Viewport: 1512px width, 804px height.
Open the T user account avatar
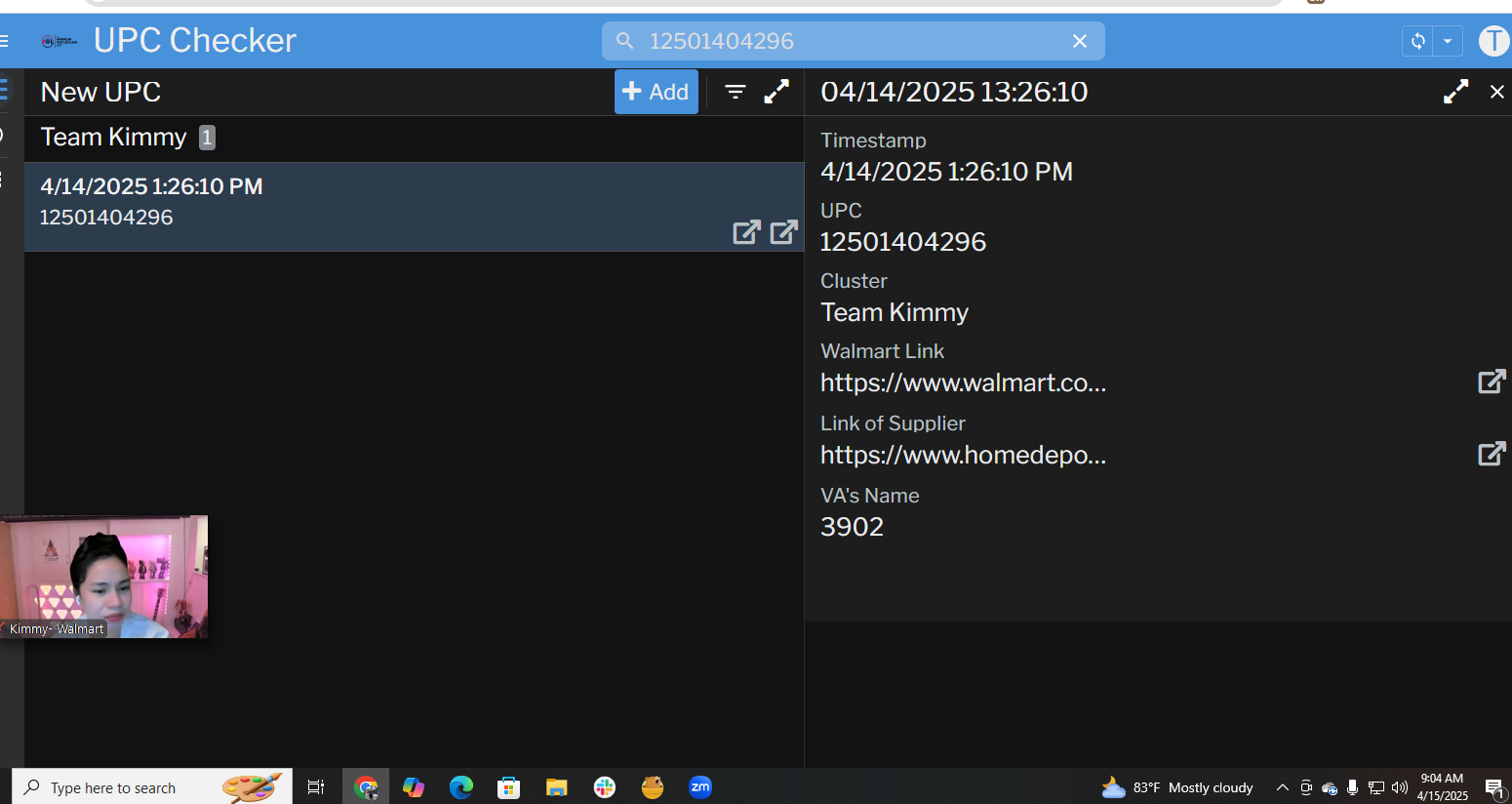pyautogui.click(x=1493, y=41)
